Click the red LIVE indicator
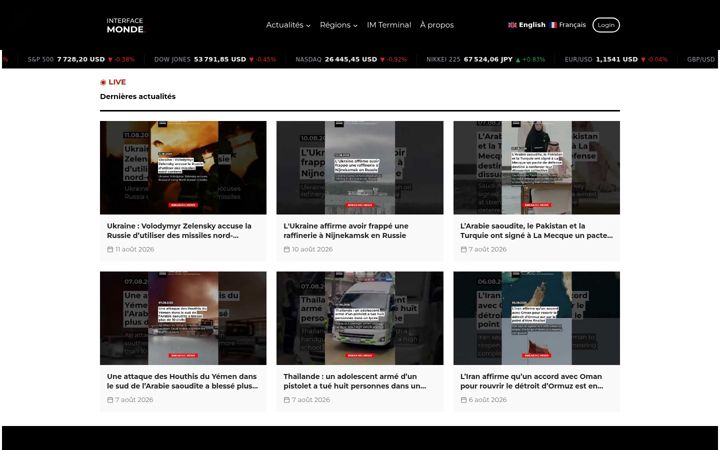 (113, 82)
